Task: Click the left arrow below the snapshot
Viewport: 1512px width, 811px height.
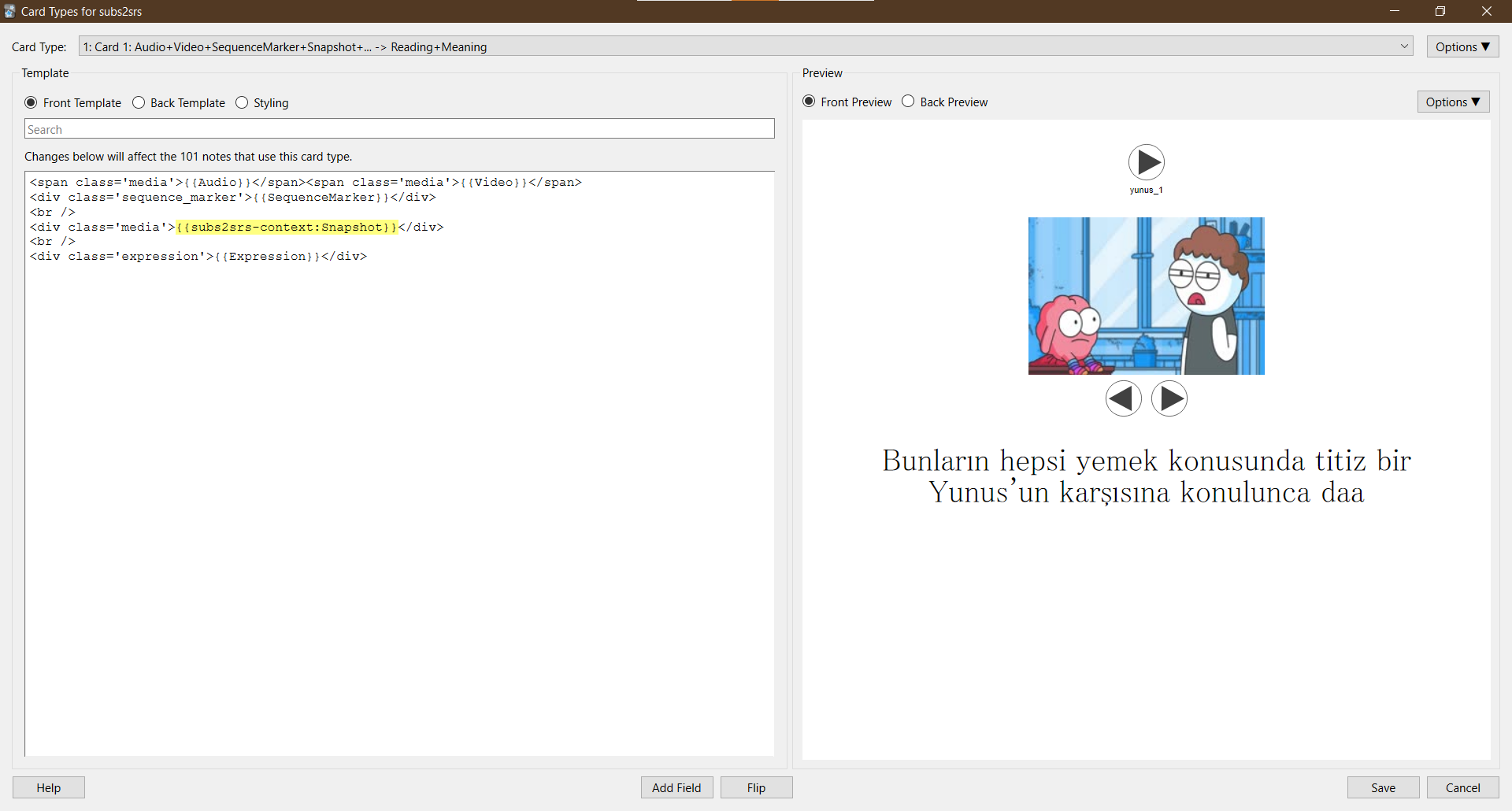Action: 1123,398
